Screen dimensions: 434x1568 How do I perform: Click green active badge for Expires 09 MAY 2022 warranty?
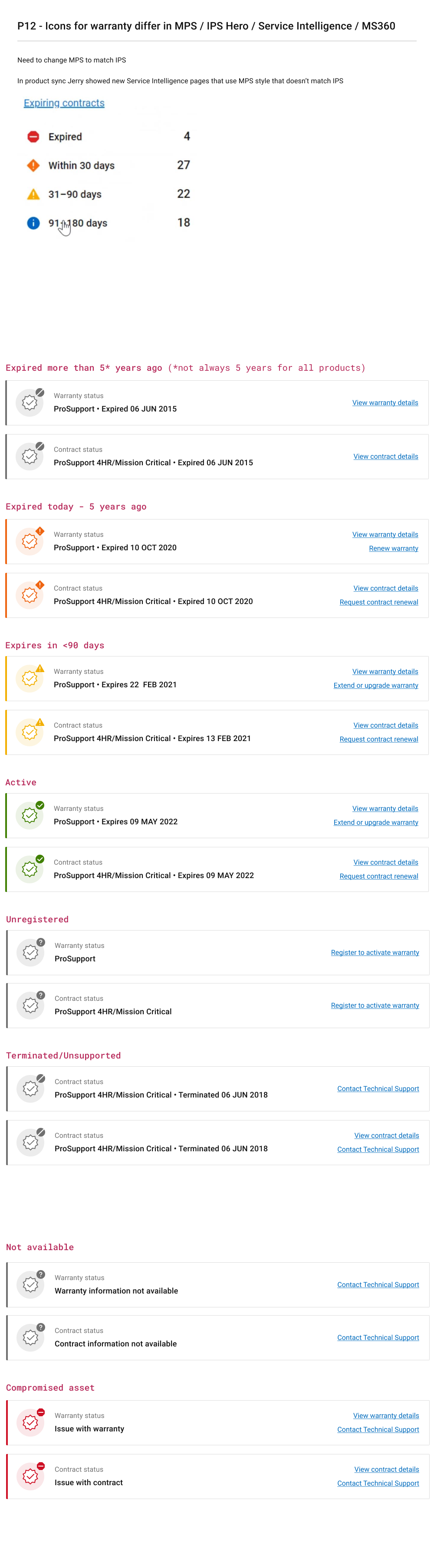tap(30, 815)
